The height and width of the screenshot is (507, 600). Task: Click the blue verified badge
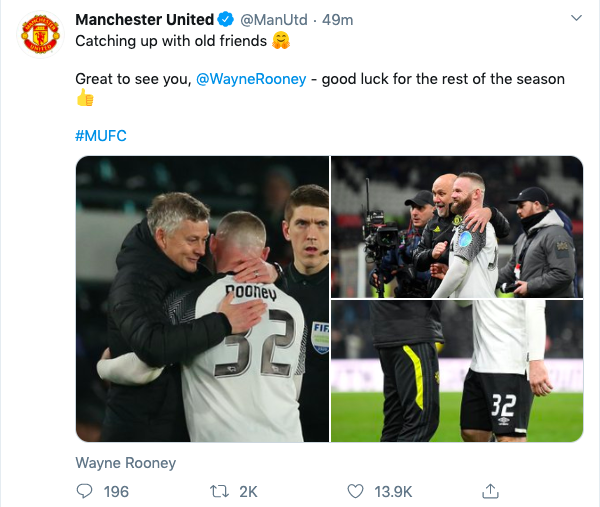pyautogui.click(x=227, y=20)
